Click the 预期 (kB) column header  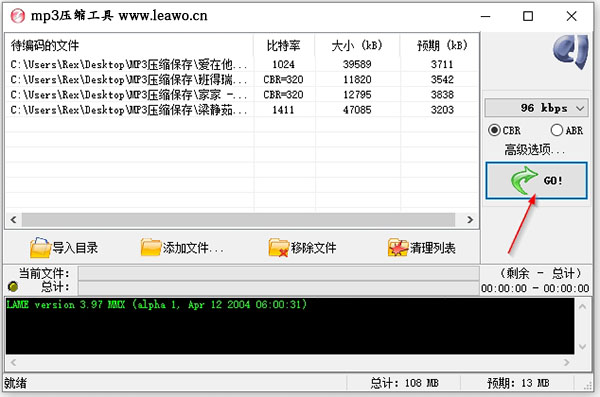coord(440,46)
